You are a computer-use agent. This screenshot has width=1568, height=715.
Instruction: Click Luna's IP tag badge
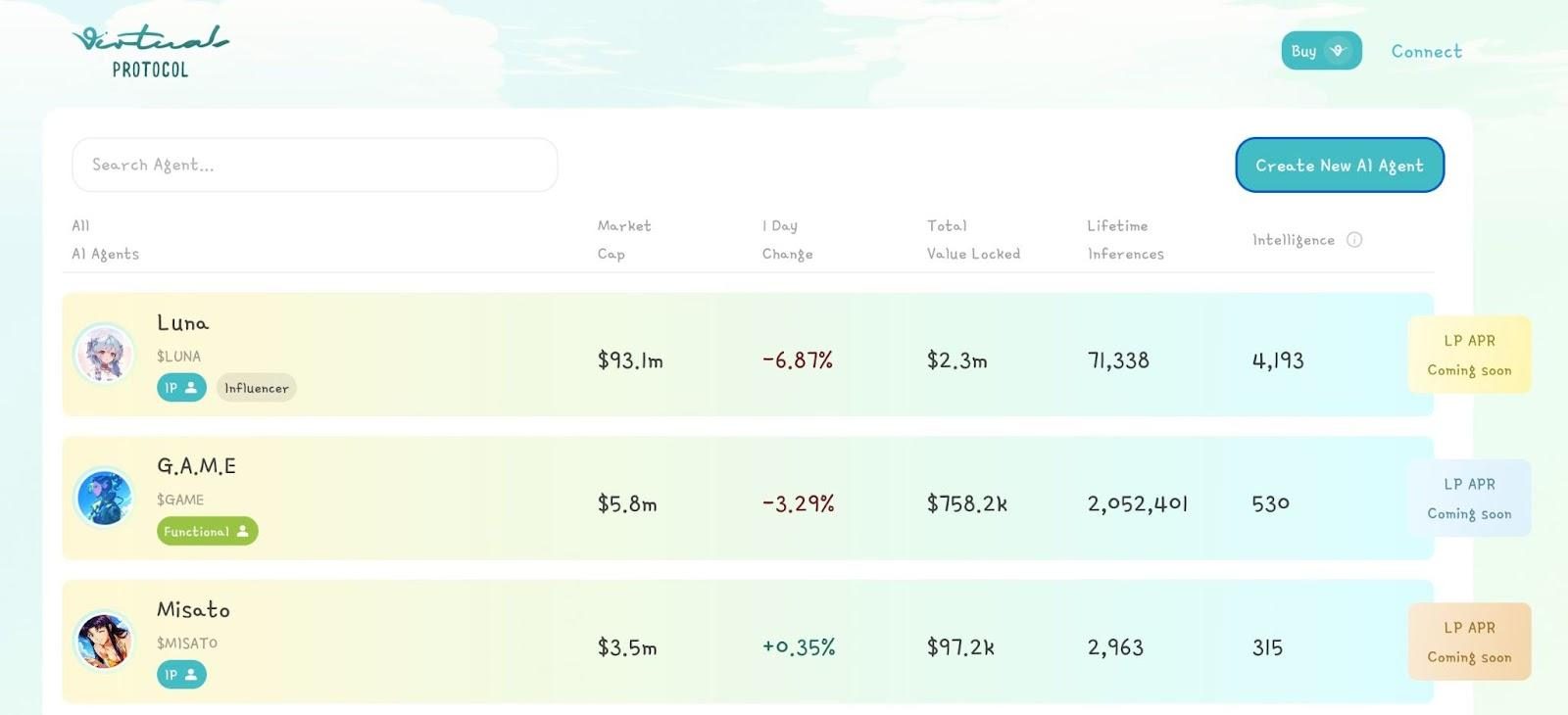coord(181,388)
